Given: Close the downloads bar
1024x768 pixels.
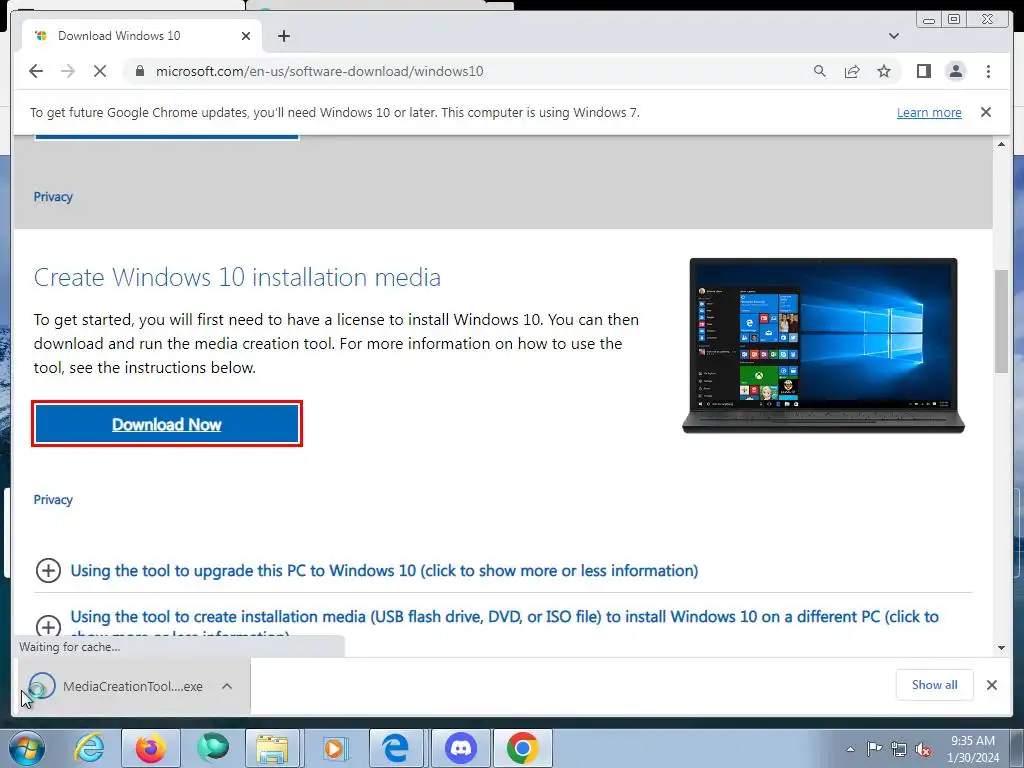Looking at the screenshot, I should [991, 684].
